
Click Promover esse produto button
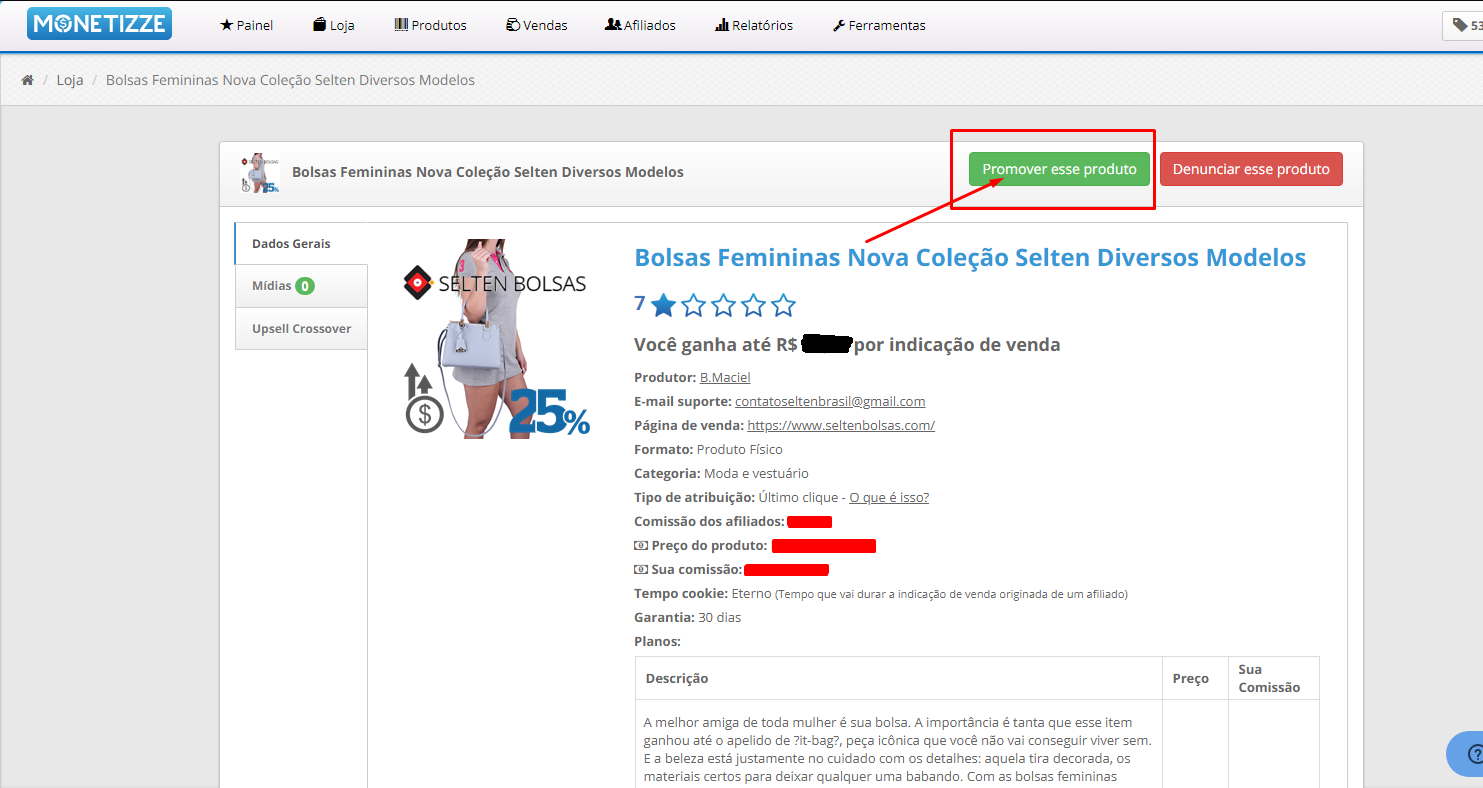1059,169
